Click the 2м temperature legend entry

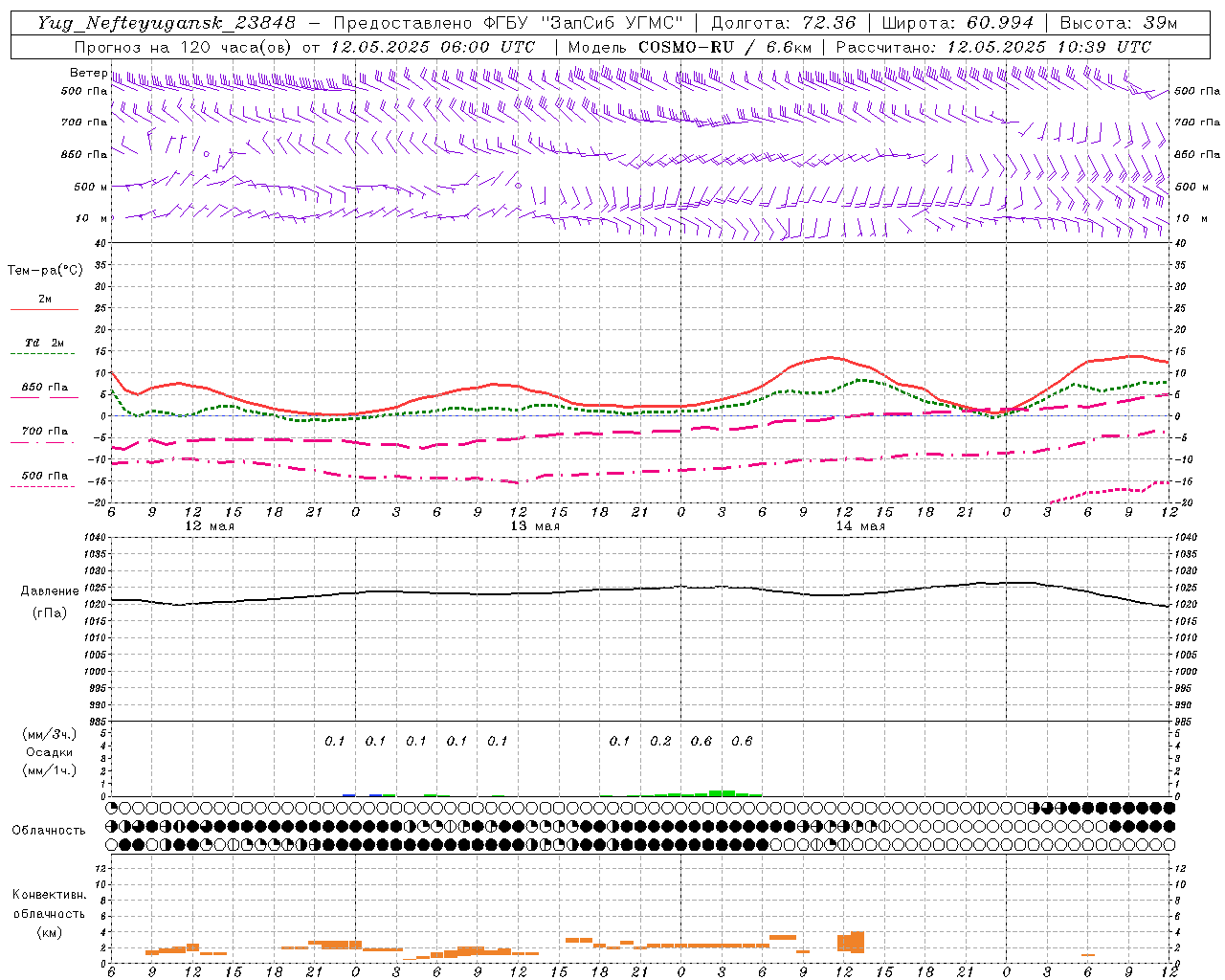pos(45,299)
